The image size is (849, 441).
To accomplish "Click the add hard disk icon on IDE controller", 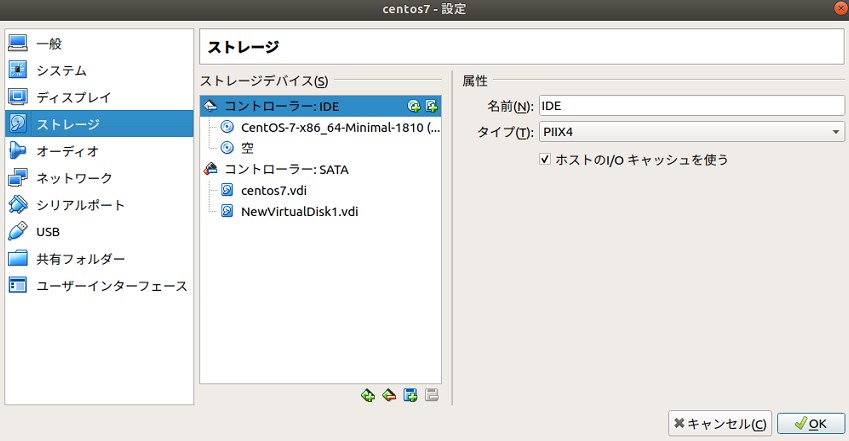I will point(431,106).
